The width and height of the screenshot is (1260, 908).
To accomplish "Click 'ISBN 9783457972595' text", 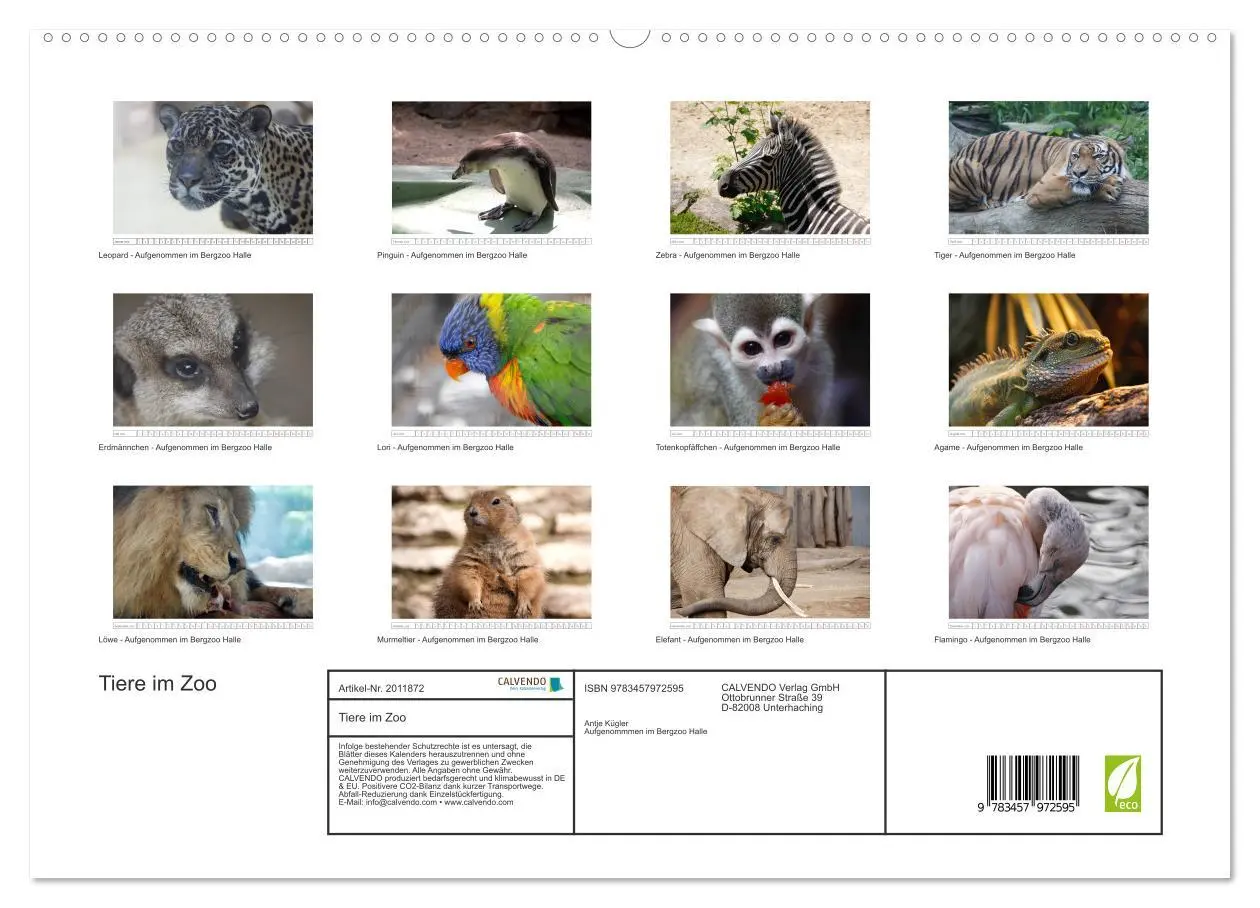I will 634,688.
